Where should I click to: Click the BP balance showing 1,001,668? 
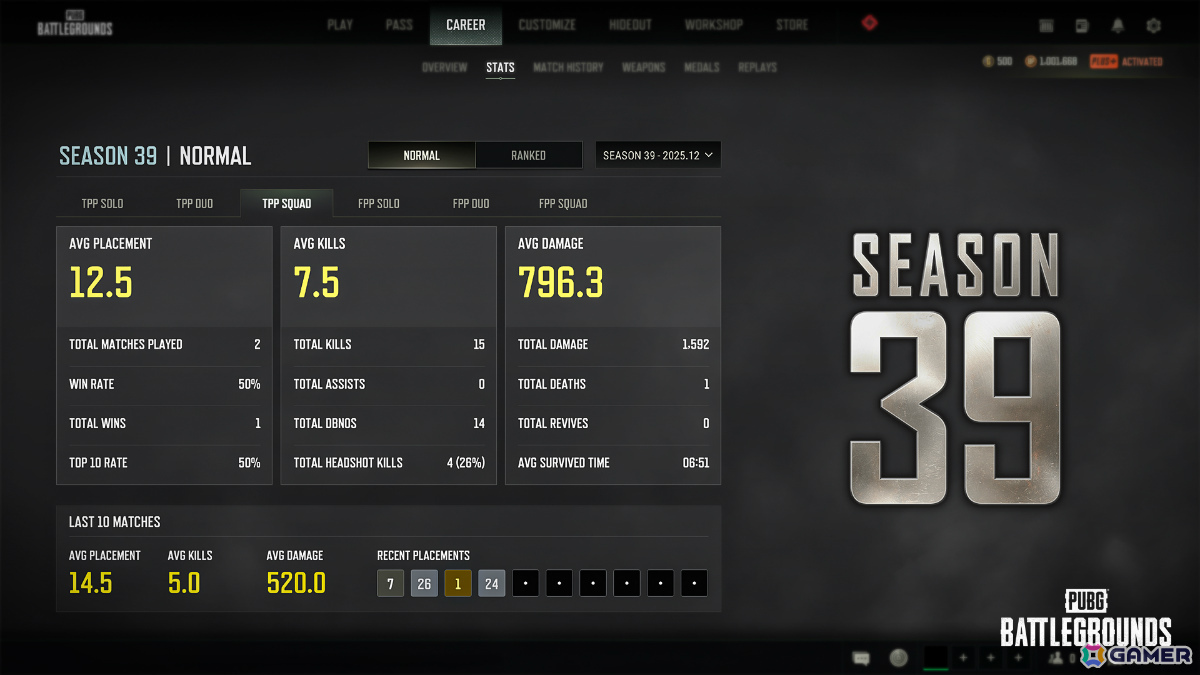coord(1050,61)
